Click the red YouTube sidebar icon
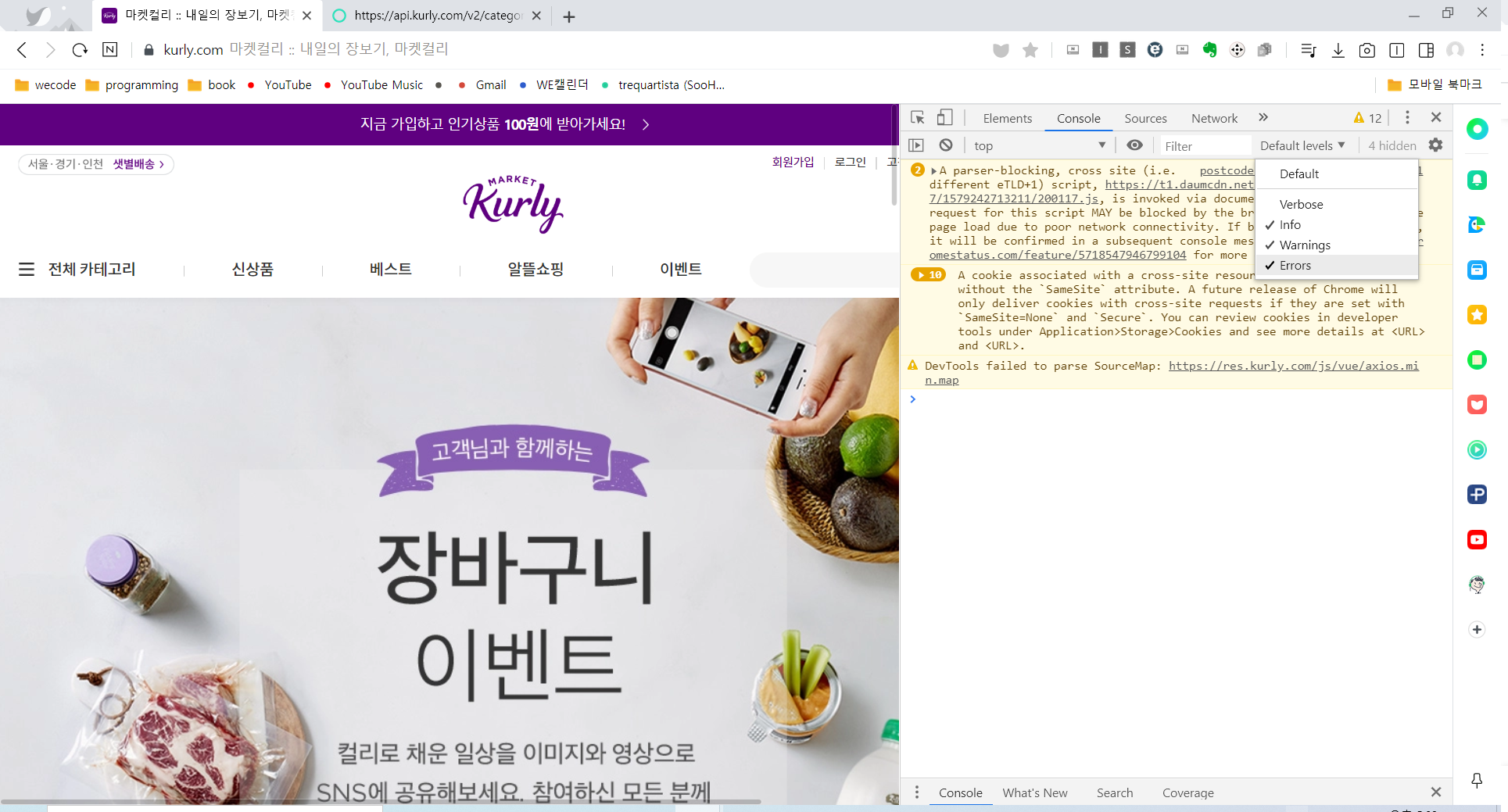The image size is (1508, 812). click(x=1477, y=539)
